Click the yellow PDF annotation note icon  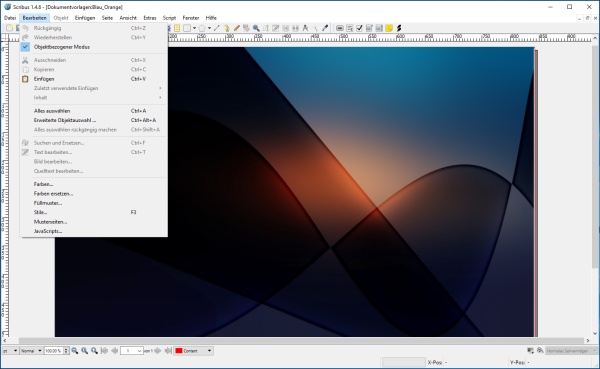pos(389,28)
